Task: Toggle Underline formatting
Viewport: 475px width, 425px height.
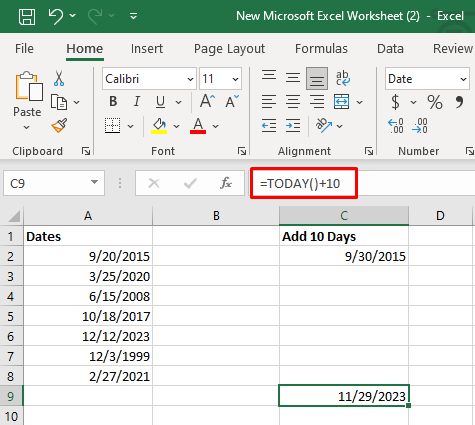Action: point(160,101)
